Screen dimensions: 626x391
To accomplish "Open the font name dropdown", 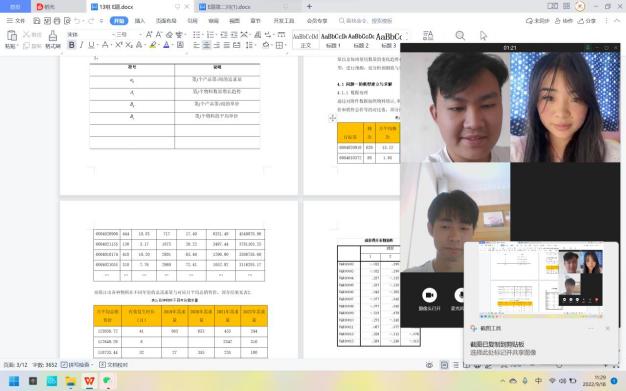I will (89, 35).
